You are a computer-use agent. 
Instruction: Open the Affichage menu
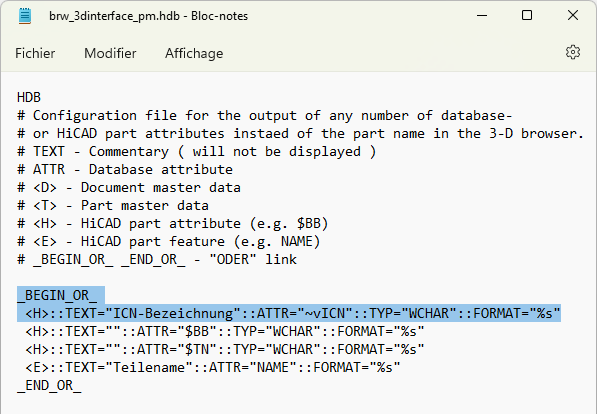[x=194, y=53]
